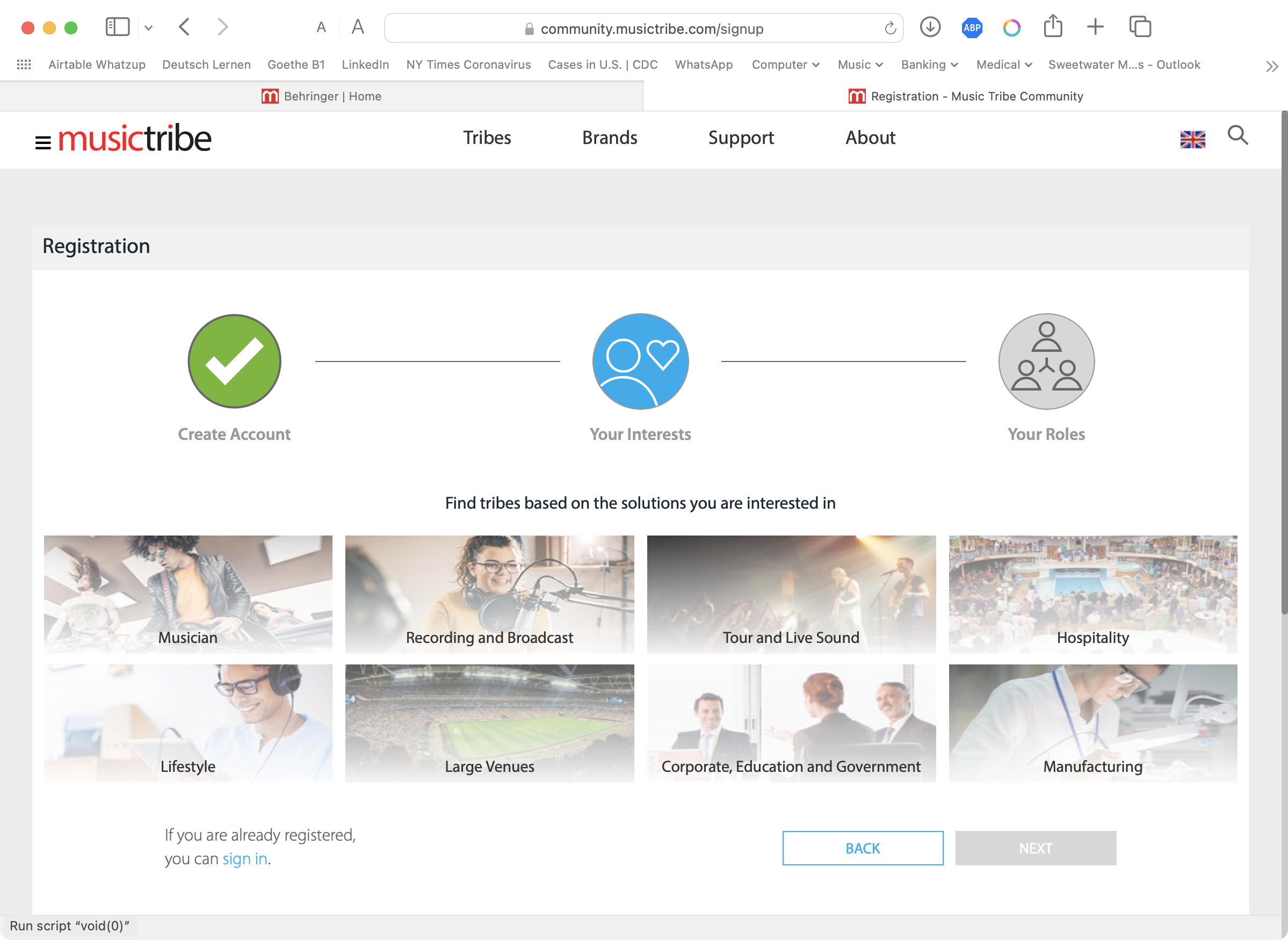The width and height of the screenshot is (1288, 940).
Task: Expand the Banking bookmarks folder
Action: [x=929, y=64]
